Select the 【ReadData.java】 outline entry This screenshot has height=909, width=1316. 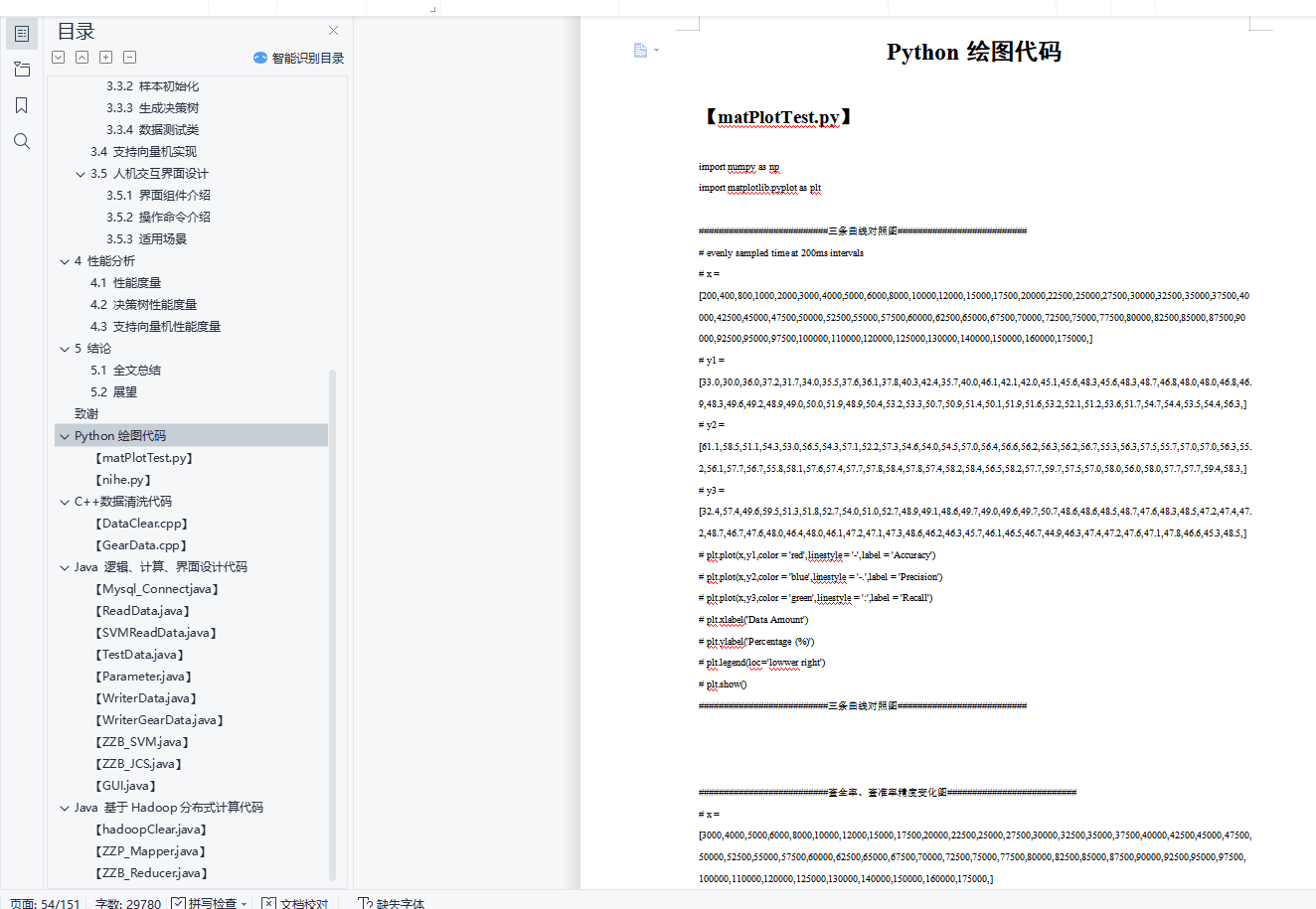point(141,611)
